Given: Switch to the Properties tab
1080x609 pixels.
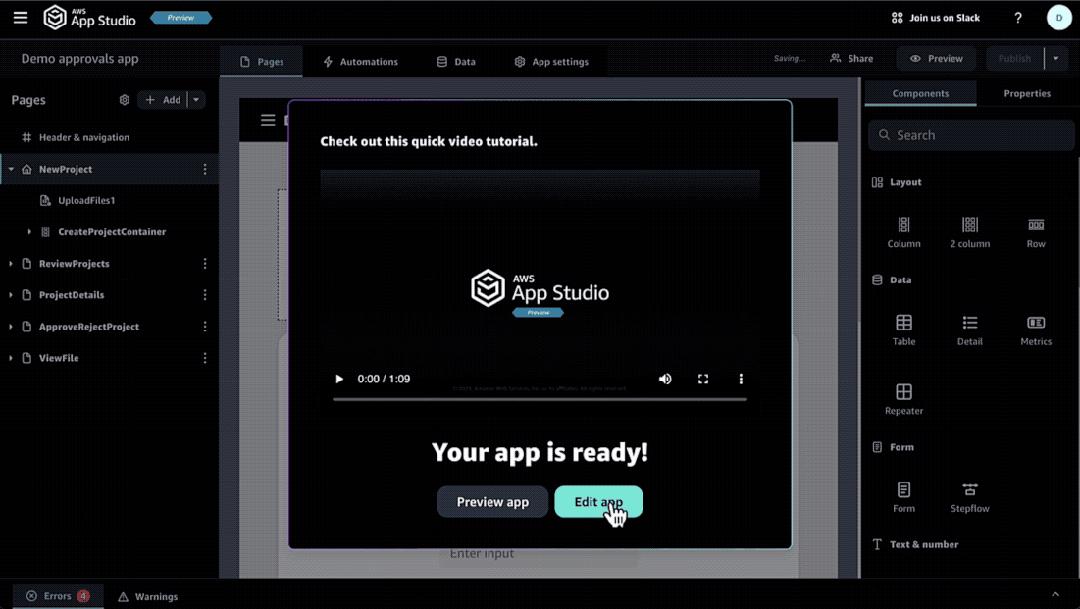Looking at the screenshot, I should tap(1027, 93).
